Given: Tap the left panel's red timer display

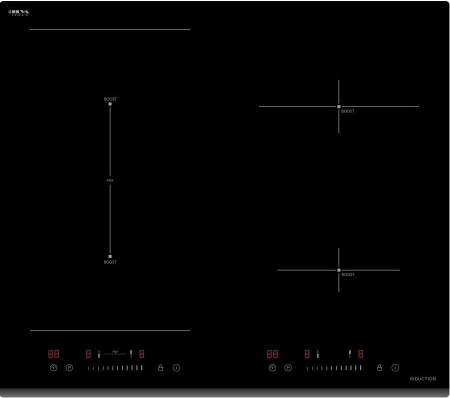Looking at the screenshot, I should (x=54, y=354).
